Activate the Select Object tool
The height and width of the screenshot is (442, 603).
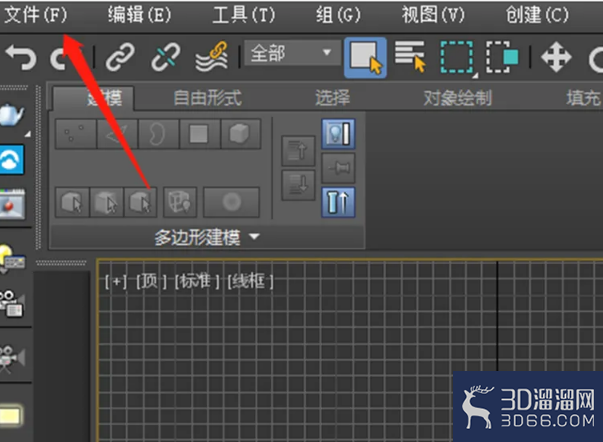(x=365, y=58)
